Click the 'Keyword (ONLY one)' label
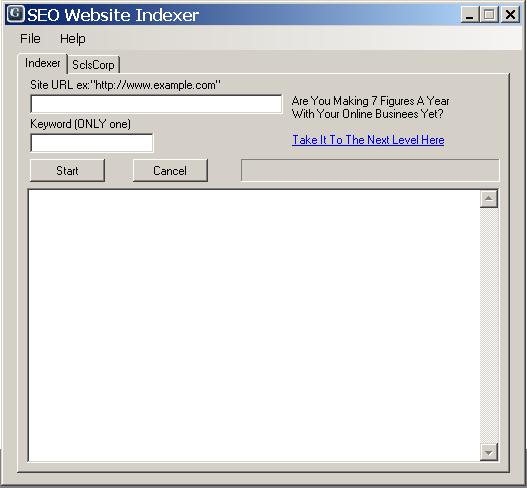The height and width of the screenshot is (488, 527). tap(80, 124)
